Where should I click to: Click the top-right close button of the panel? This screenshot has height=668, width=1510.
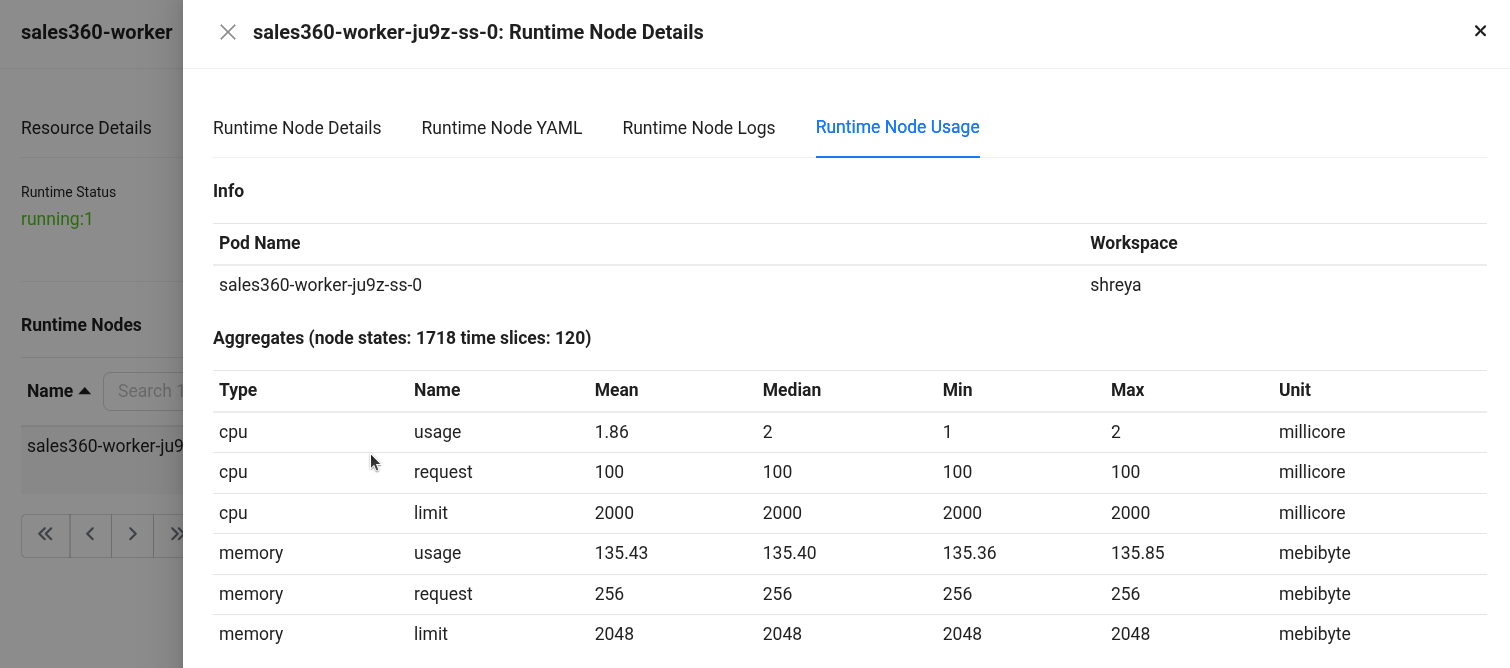point(1480,31)
